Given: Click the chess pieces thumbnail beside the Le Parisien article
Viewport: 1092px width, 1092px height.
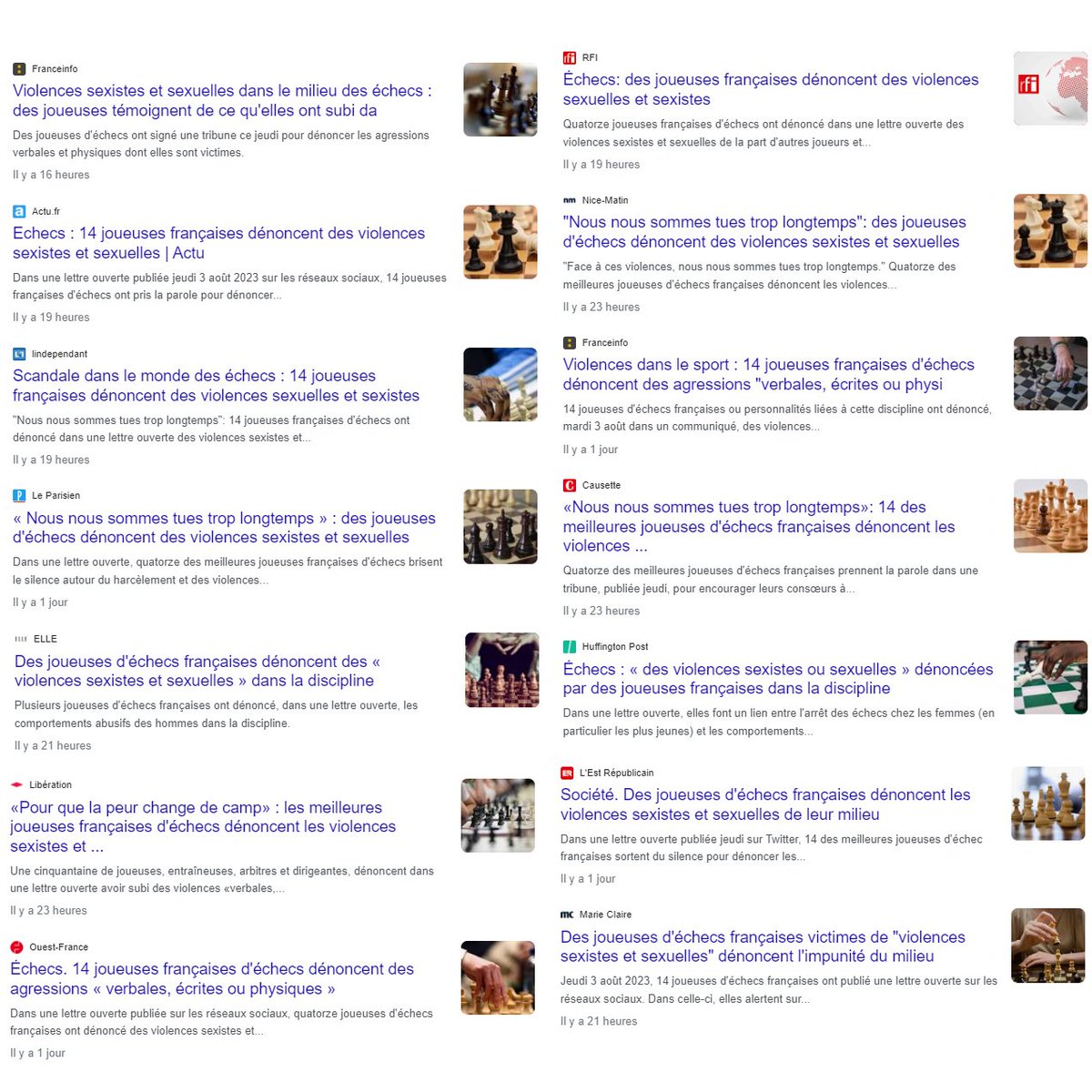Looking at the screenshot, I should [x=499, y=527].
